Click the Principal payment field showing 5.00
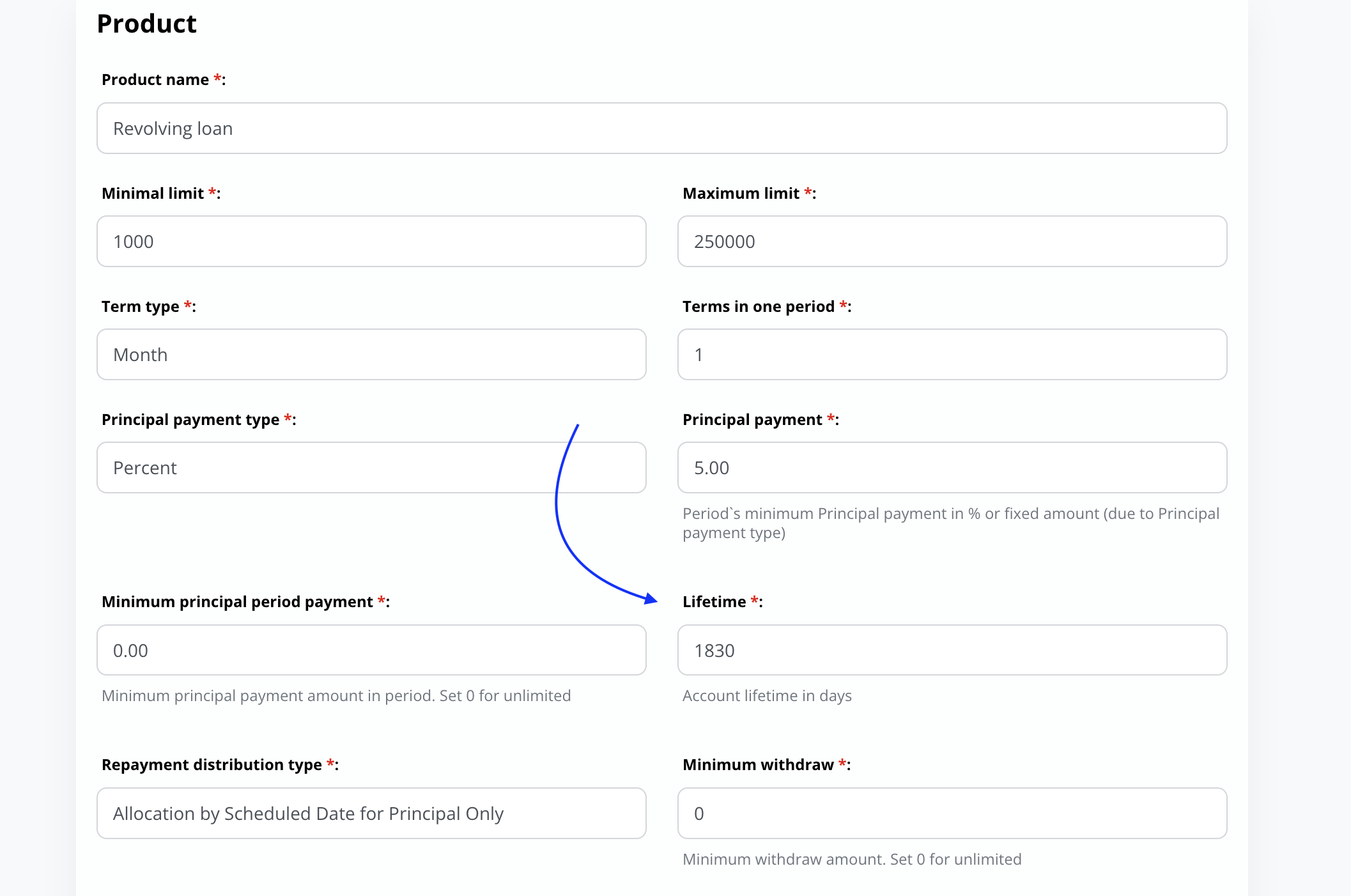This screenshot has width=1351, height=896. [952, 468]
